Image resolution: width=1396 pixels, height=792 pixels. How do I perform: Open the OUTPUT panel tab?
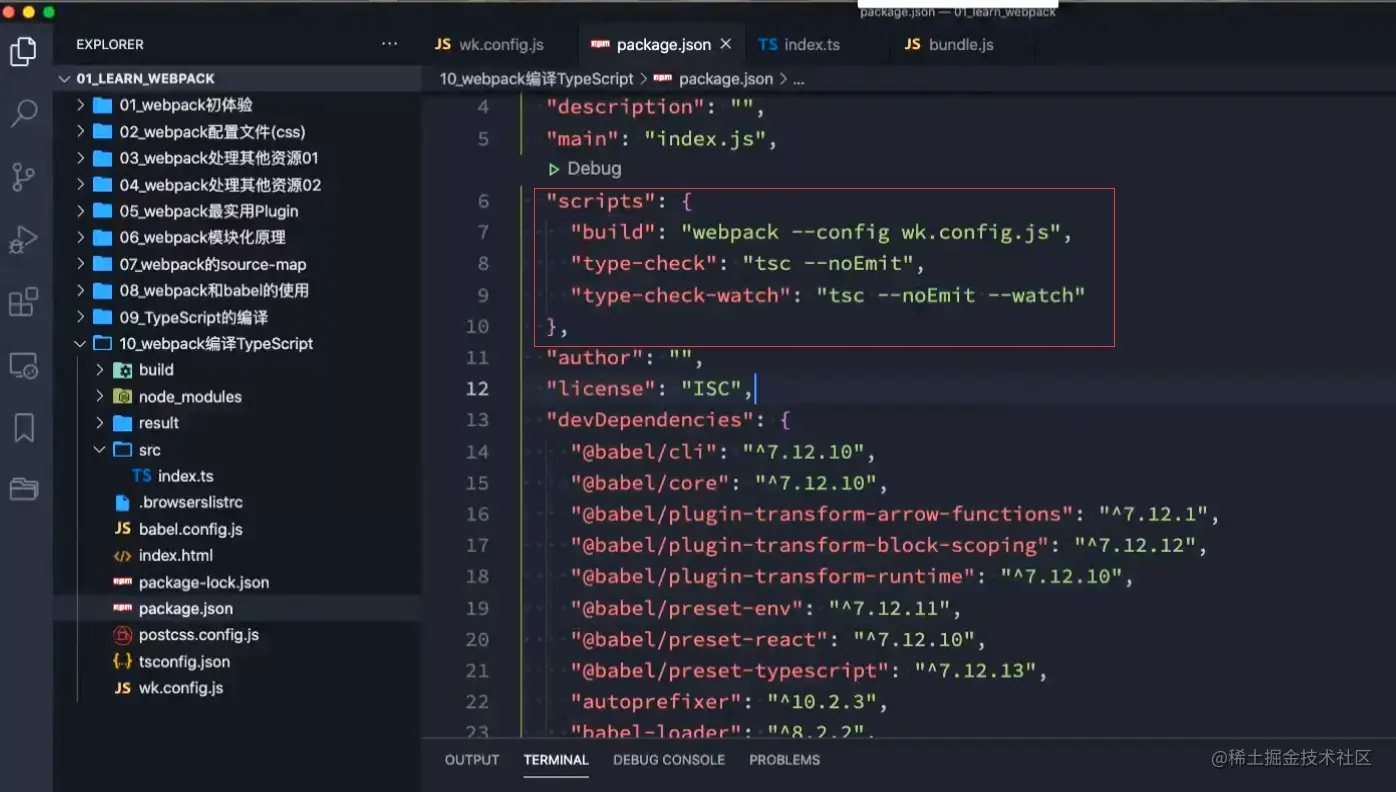[x=472, y=760]
